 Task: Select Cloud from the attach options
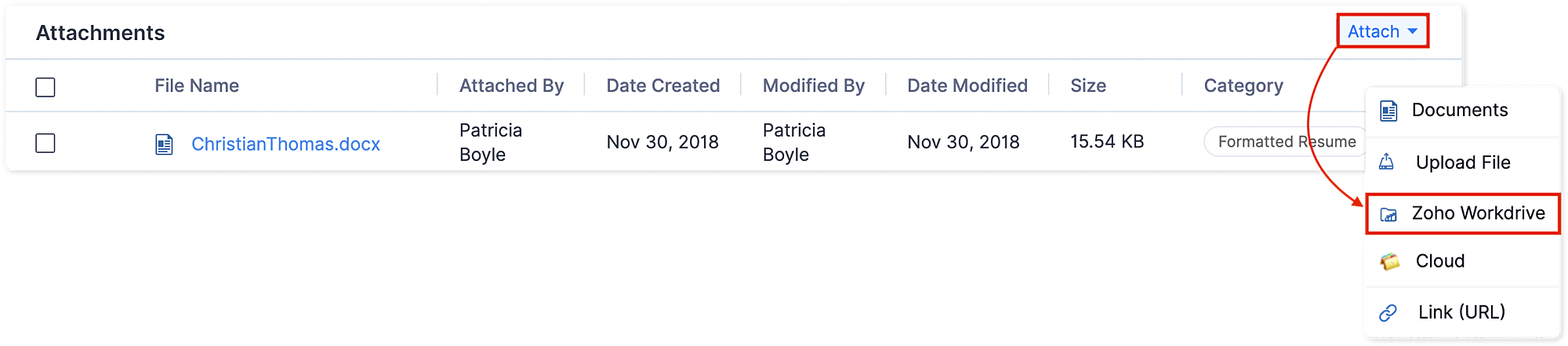click(1439, 261)
